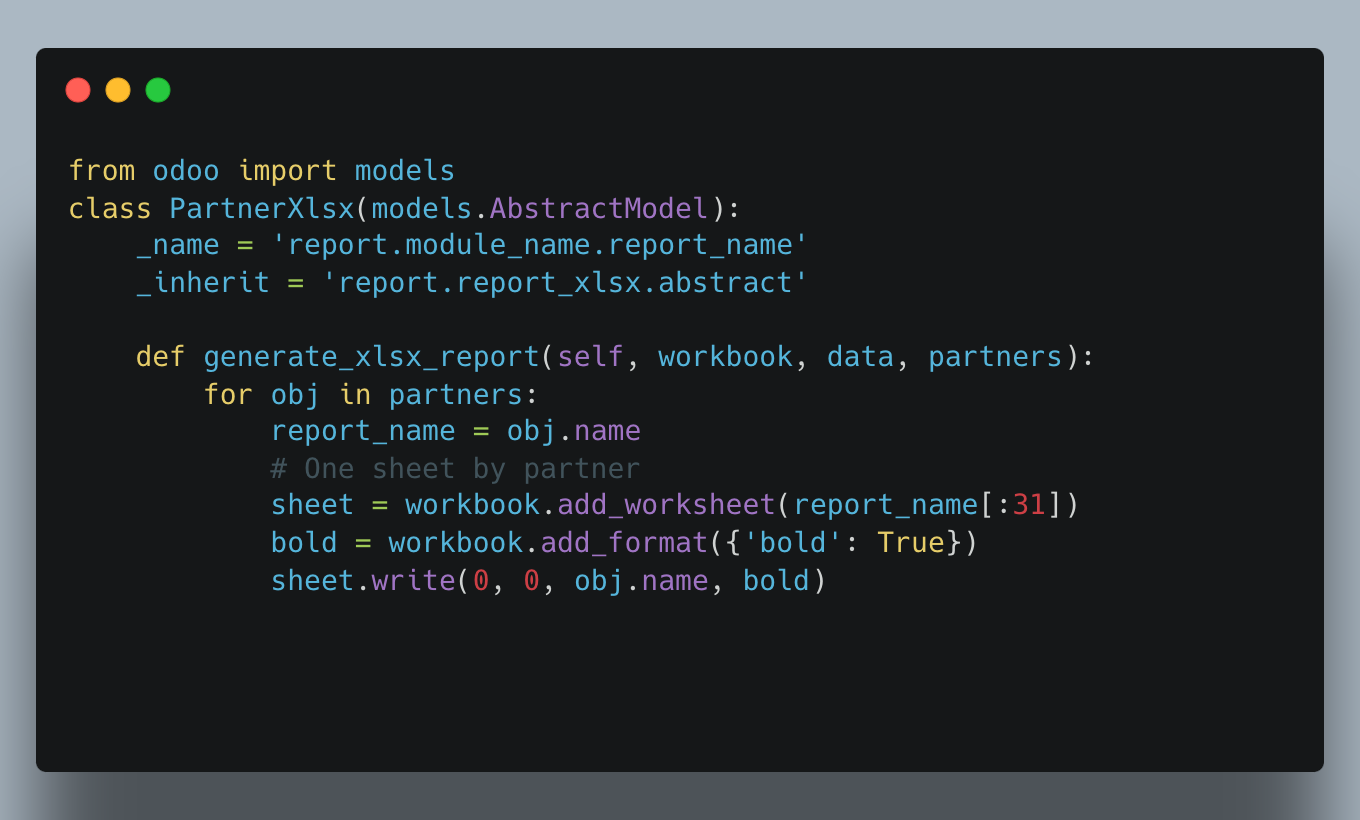Click the "from" keyword

(102, 171)
